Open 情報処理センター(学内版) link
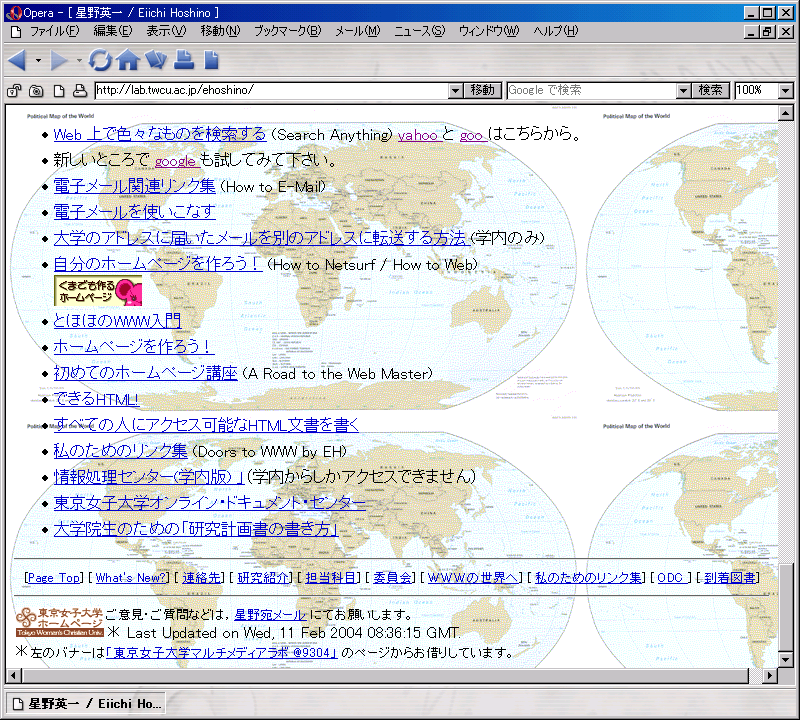Image resolution: width=800 pixels, height=720 pixels. click(x=148, y=477)
